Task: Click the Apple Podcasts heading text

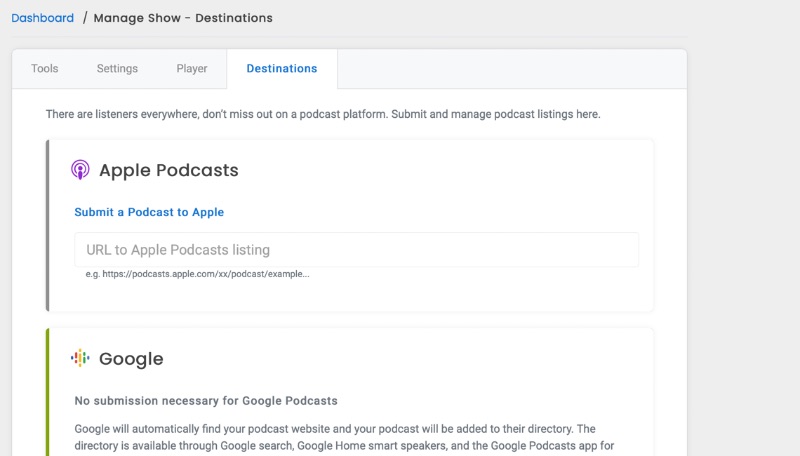Action: (x=168, y=170)
